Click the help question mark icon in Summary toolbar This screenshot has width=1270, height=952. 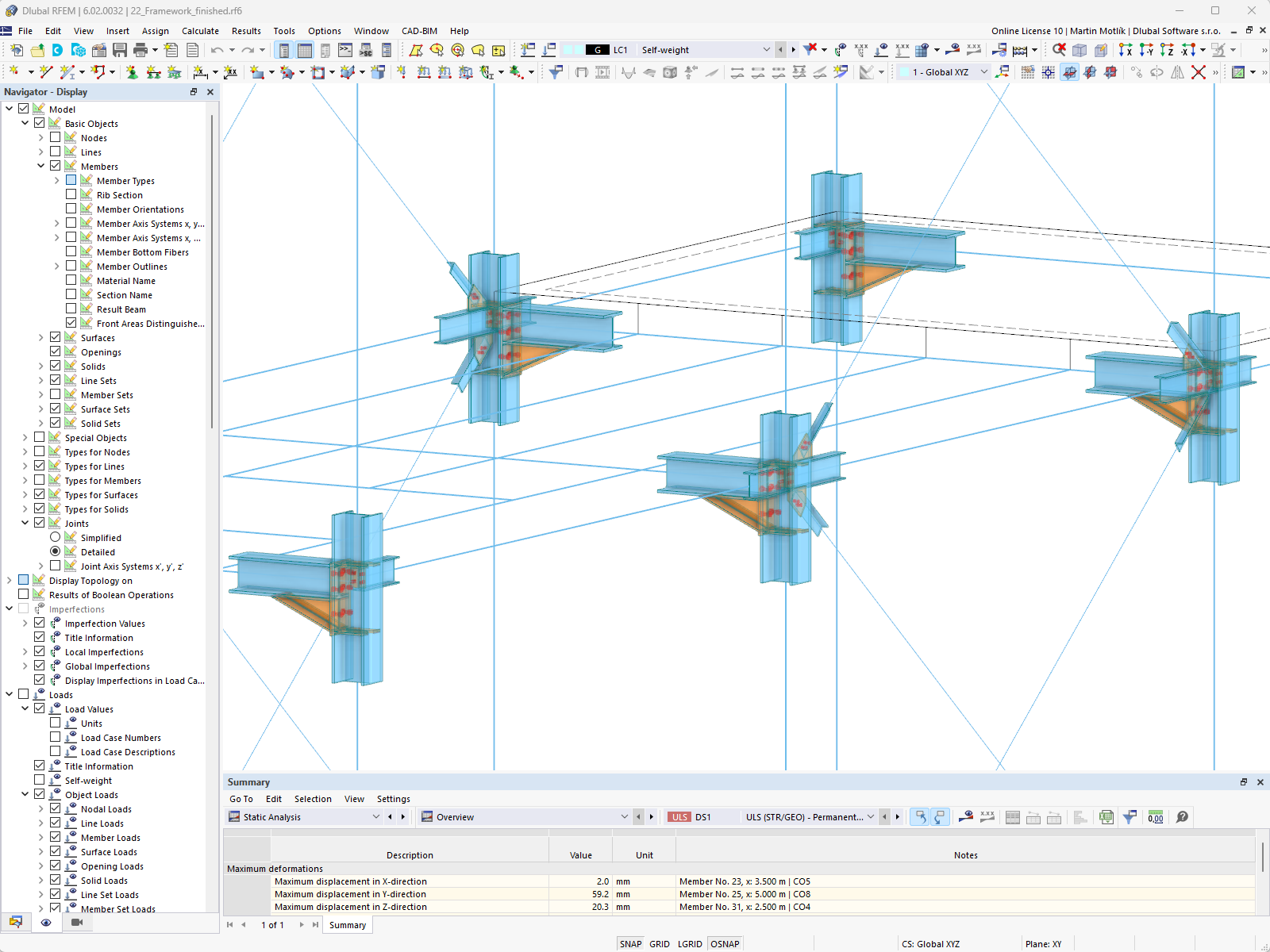pyautogui.click(x=1182, y=817)
